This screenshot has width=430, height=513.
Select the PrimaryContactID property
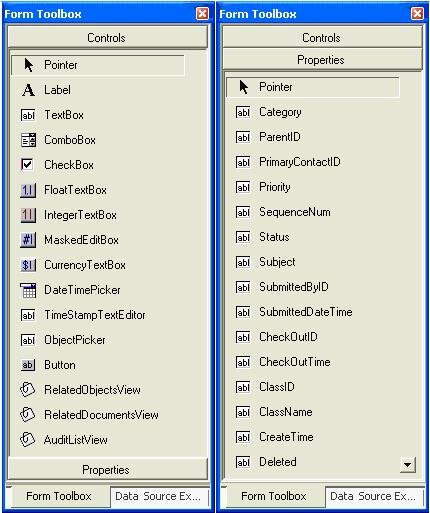click(x=300, y=162)
